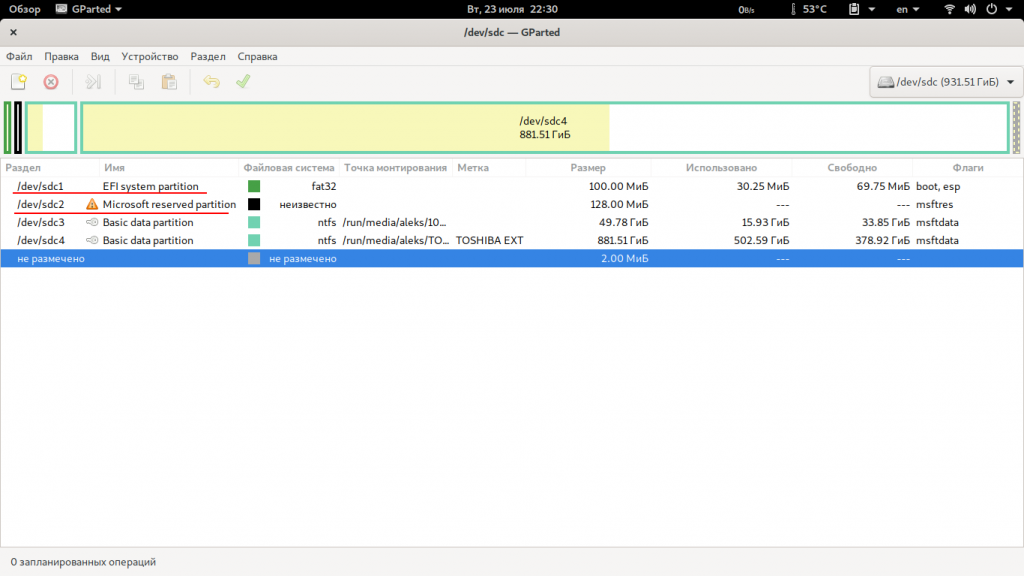1024x576 pixels.
Task: Open the Справка menu
Action: pyautogui.click(x=257, y=56)
